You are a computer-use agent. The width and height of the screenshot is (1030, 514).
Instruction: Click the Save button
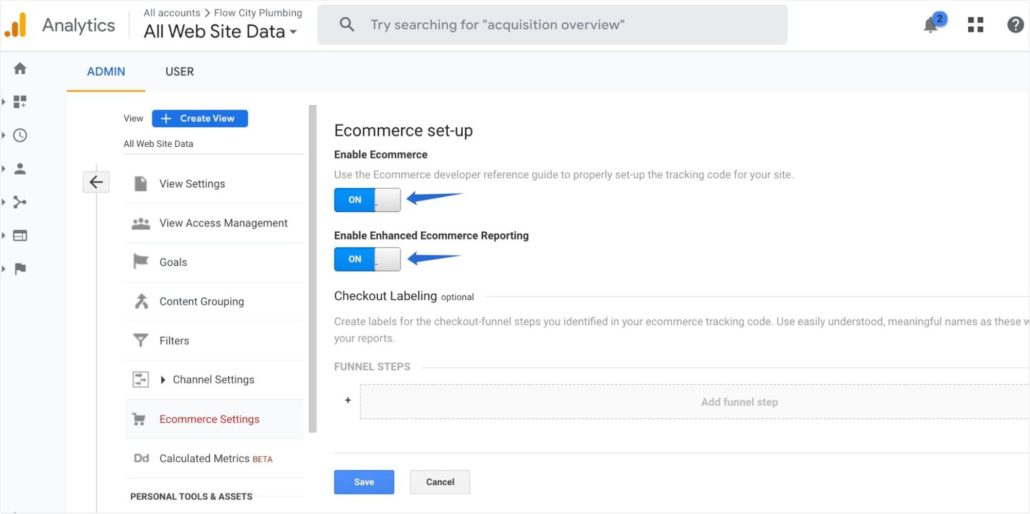[364, 482]
